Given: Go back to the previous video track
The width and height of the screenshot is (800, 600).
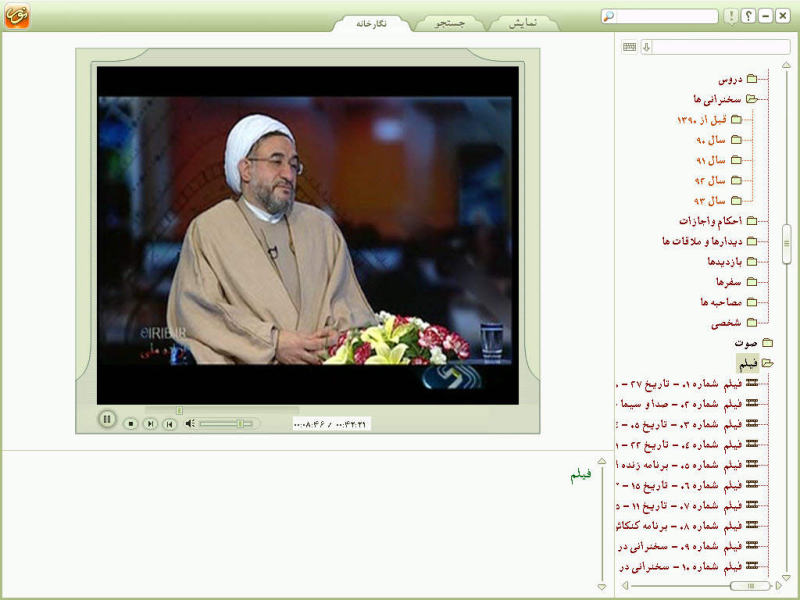Looking at the screenshot, I should point(169,423).
